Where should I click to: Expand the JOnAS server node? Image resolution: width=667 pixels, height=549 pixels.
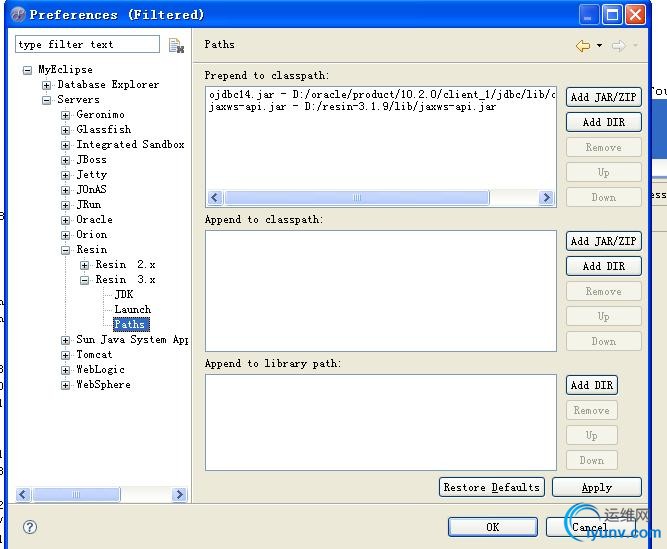pyautogui.click(x=66, y=190)
